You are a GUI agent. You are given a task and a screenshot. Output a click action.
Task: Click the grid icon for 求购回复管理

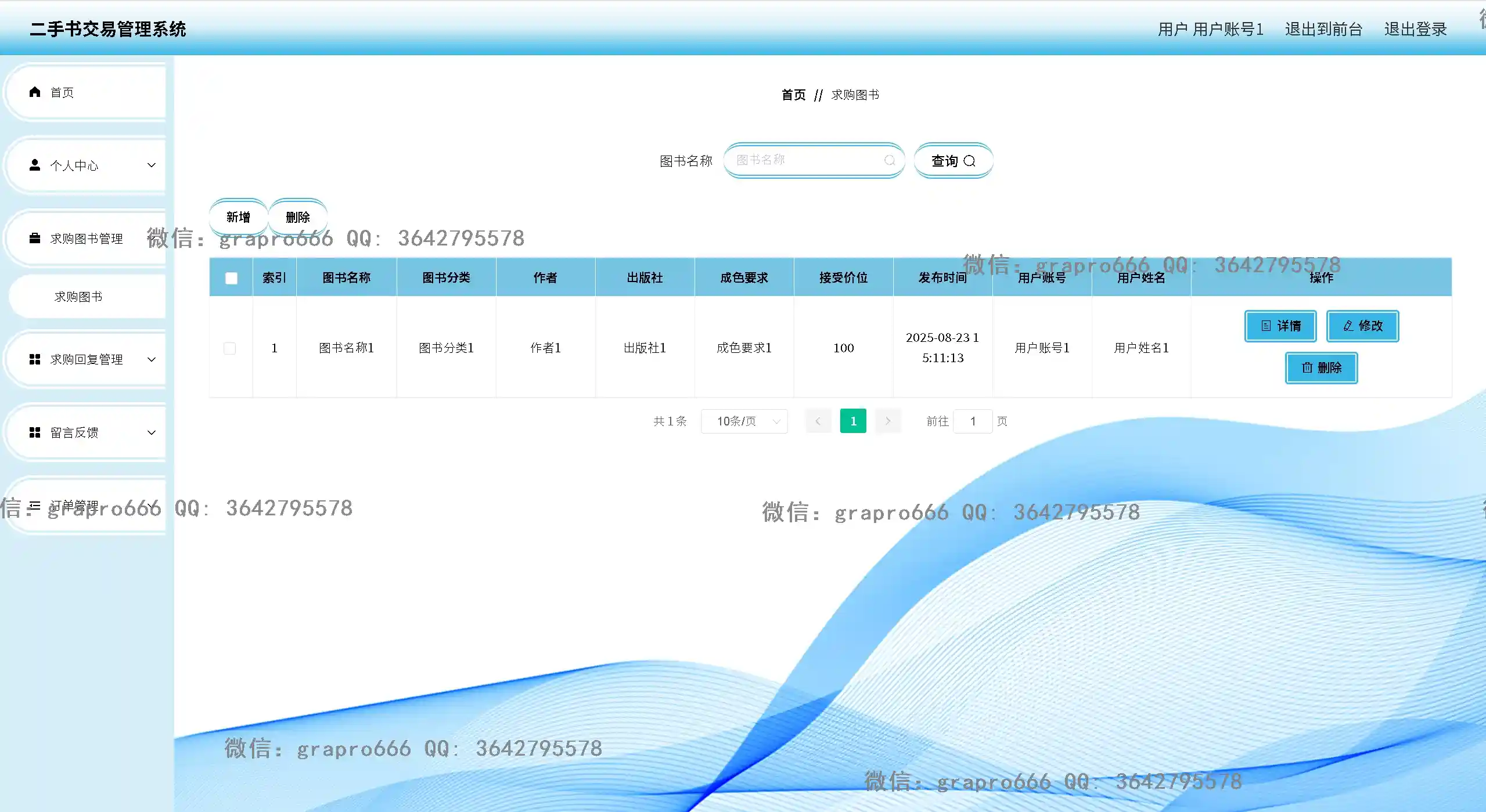point(35,359)
